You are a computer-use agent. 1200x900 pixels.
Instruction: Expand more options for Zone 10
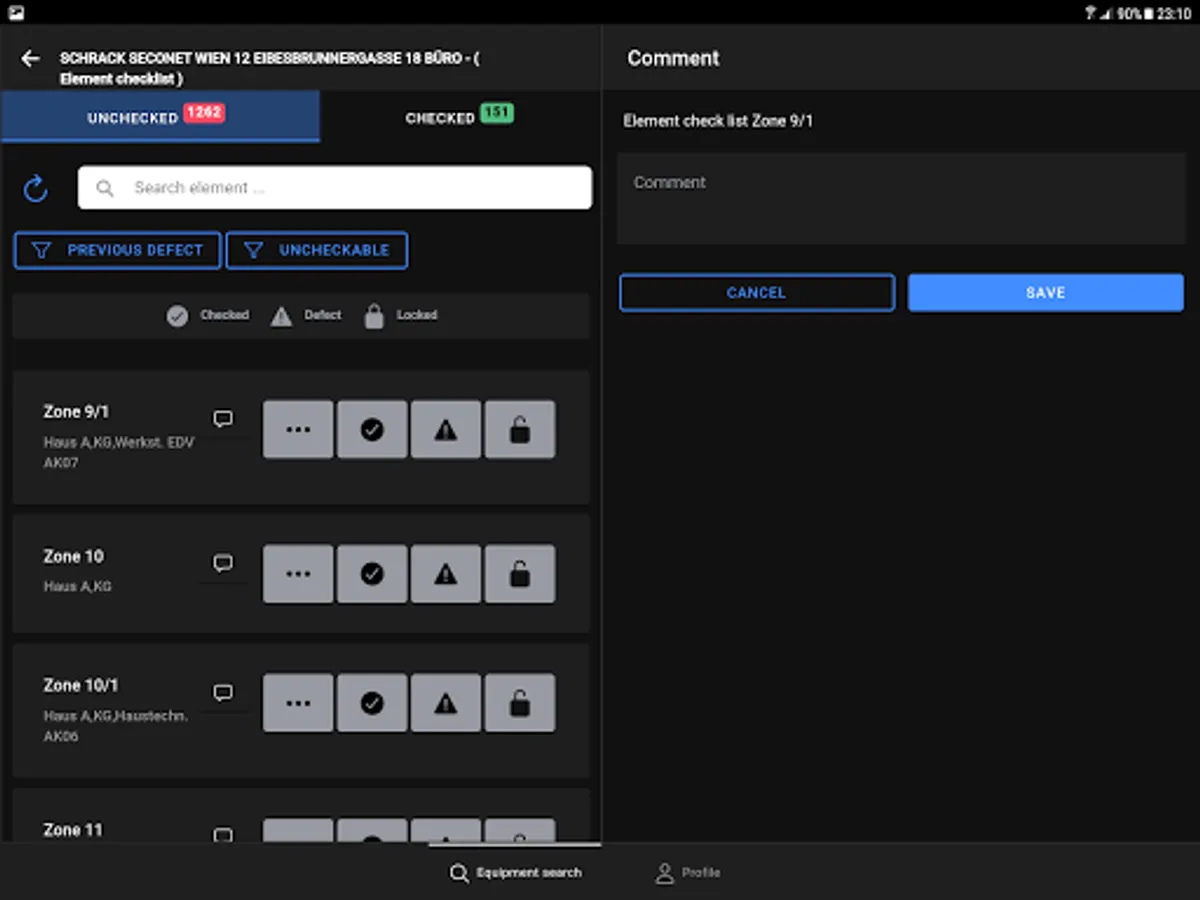(x=298, y=574)
